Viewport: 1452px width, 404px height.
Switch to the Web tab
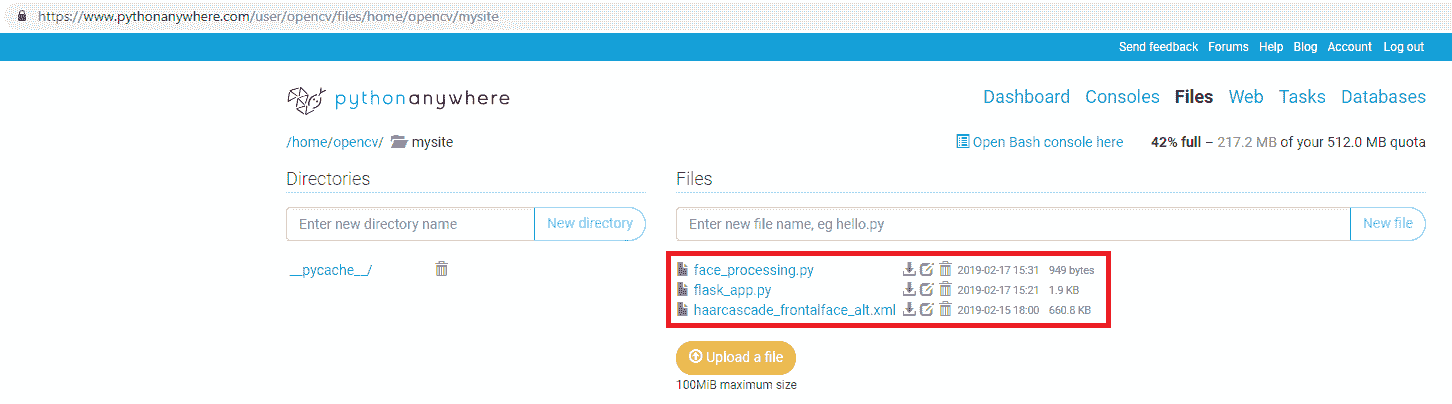coord(1246,97)
